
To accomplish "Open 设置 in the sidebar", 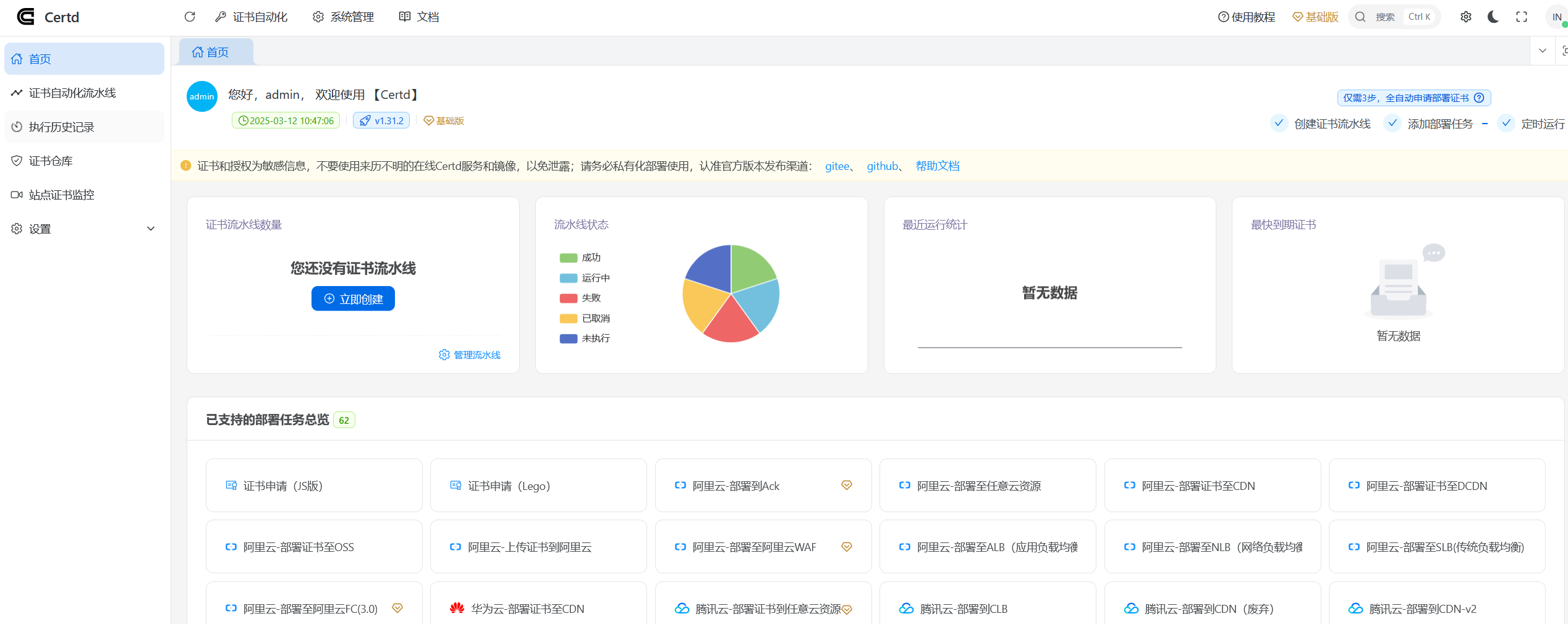I will (84, 229).
